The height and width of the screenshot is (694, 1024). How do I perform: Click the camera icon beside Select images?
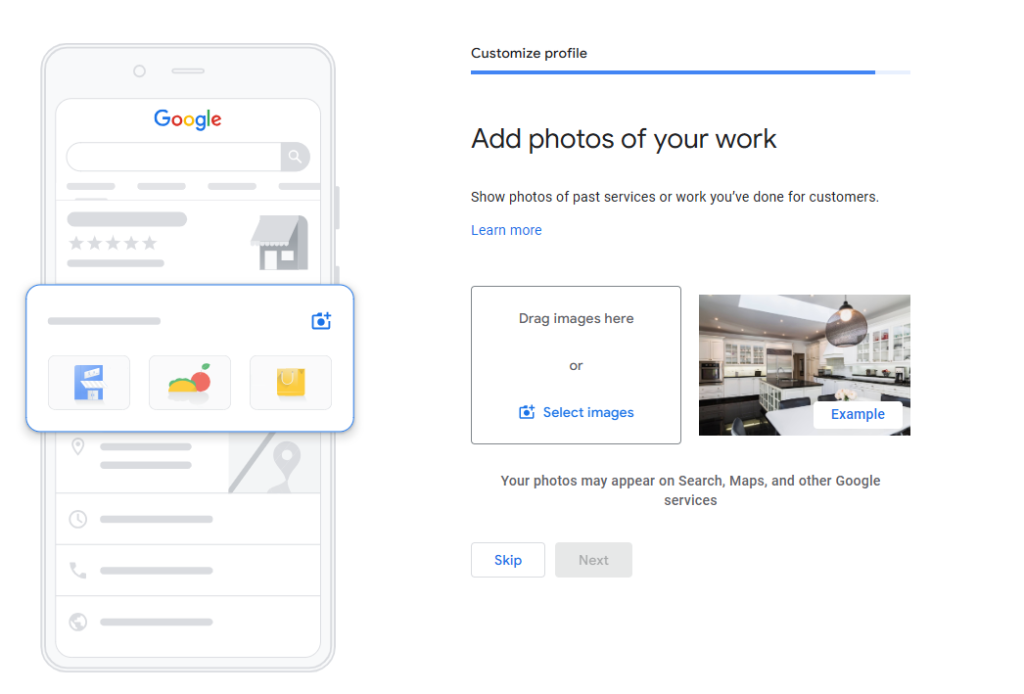[526, 412]
